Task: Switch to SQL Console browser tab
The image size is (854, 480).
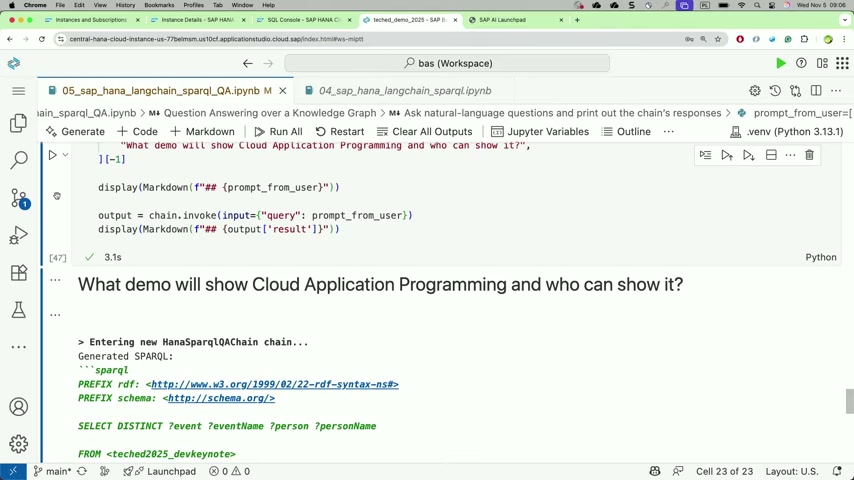Action: coord(304,20)
